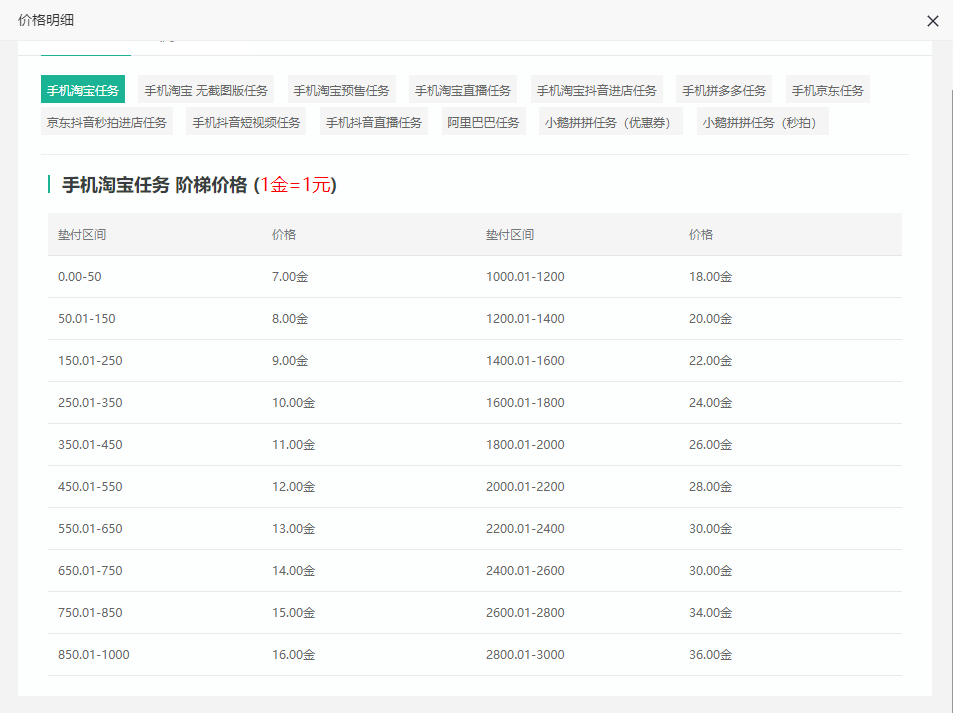This screenshot has width=953, height=713.
Task: Click the 24.00金 price cell
Action: 710,402
